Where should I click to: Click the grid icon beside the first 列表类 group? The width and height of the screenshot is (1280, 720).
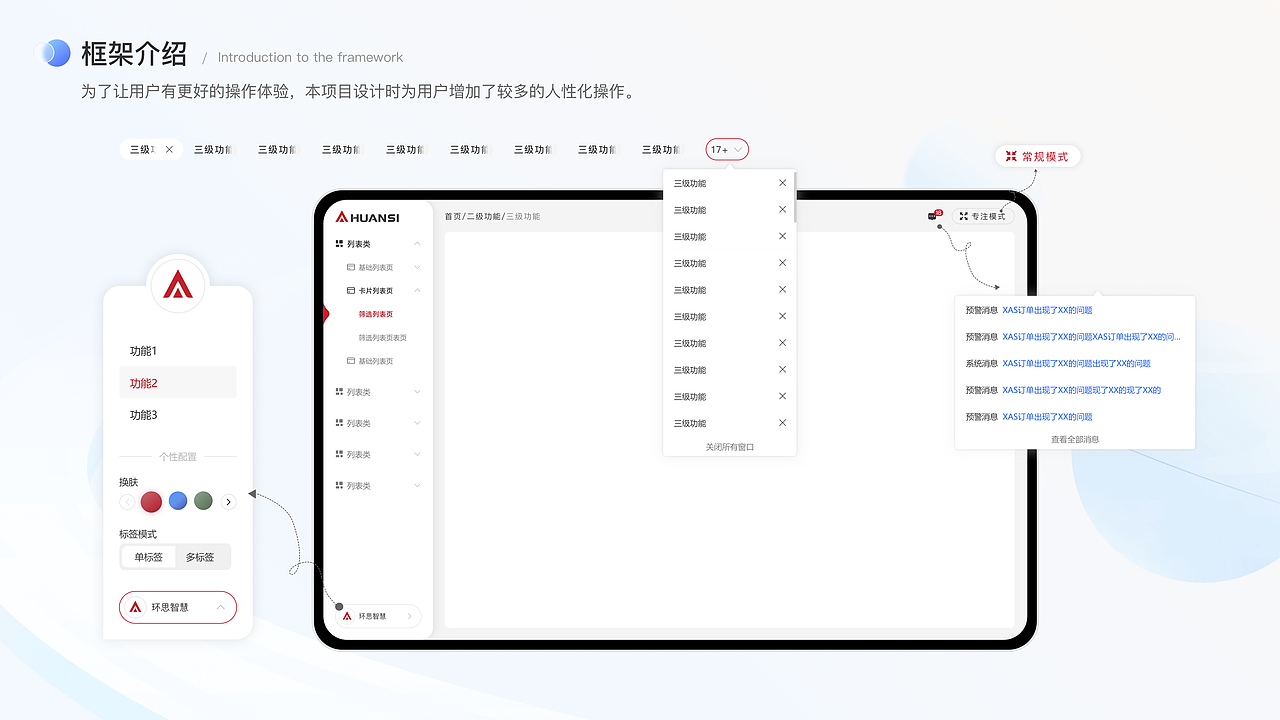coord(341,243)
